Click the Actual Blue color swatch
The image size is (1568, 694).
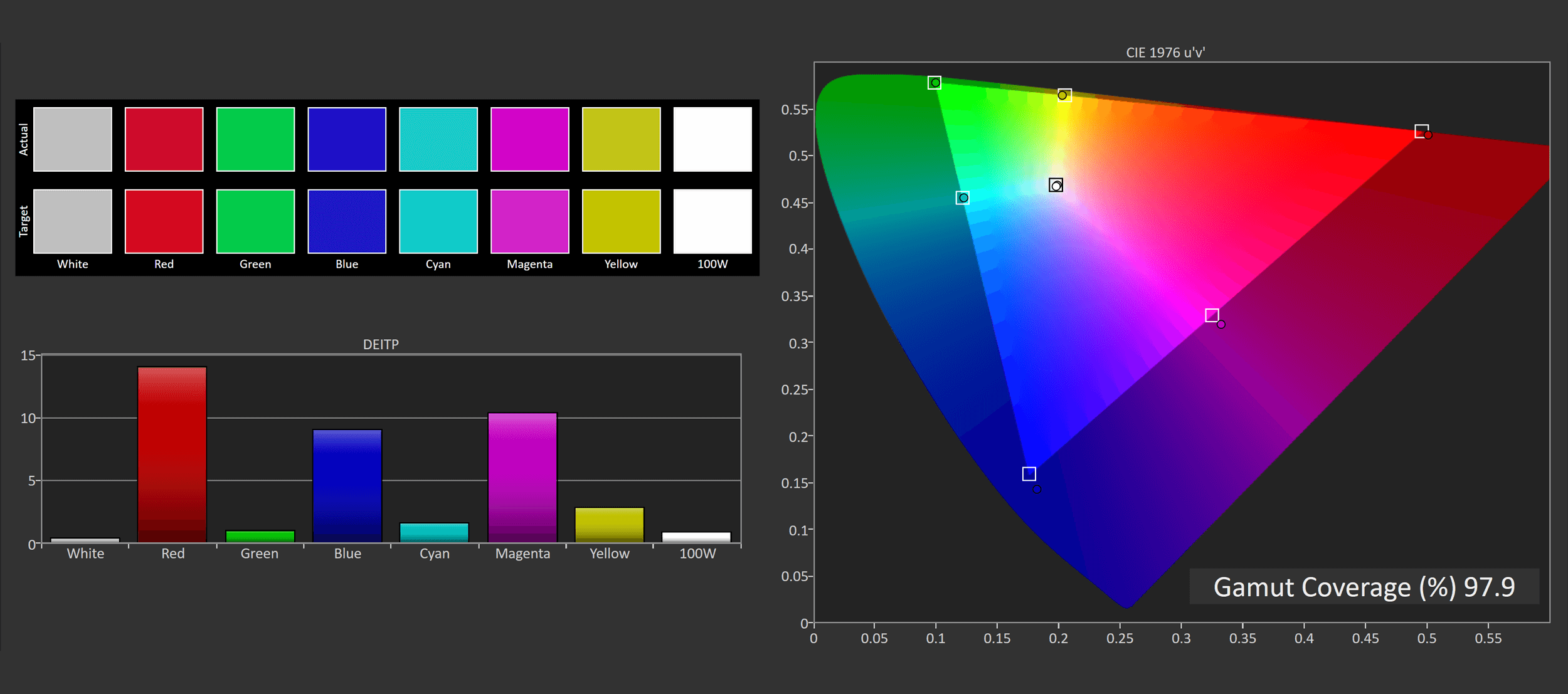347,139
